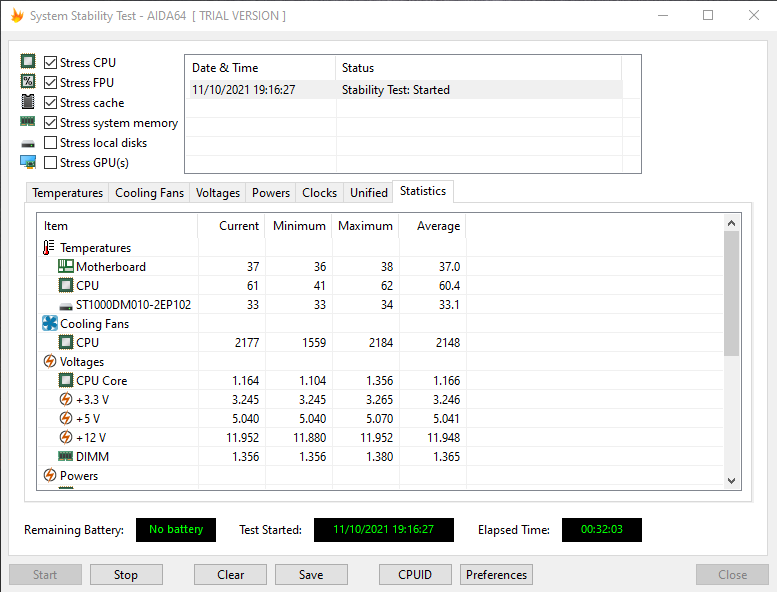This screenshot has width=777, height=592.
Task: Click the Status log column header
Action: pyautogui.click(x=479, y=68)
